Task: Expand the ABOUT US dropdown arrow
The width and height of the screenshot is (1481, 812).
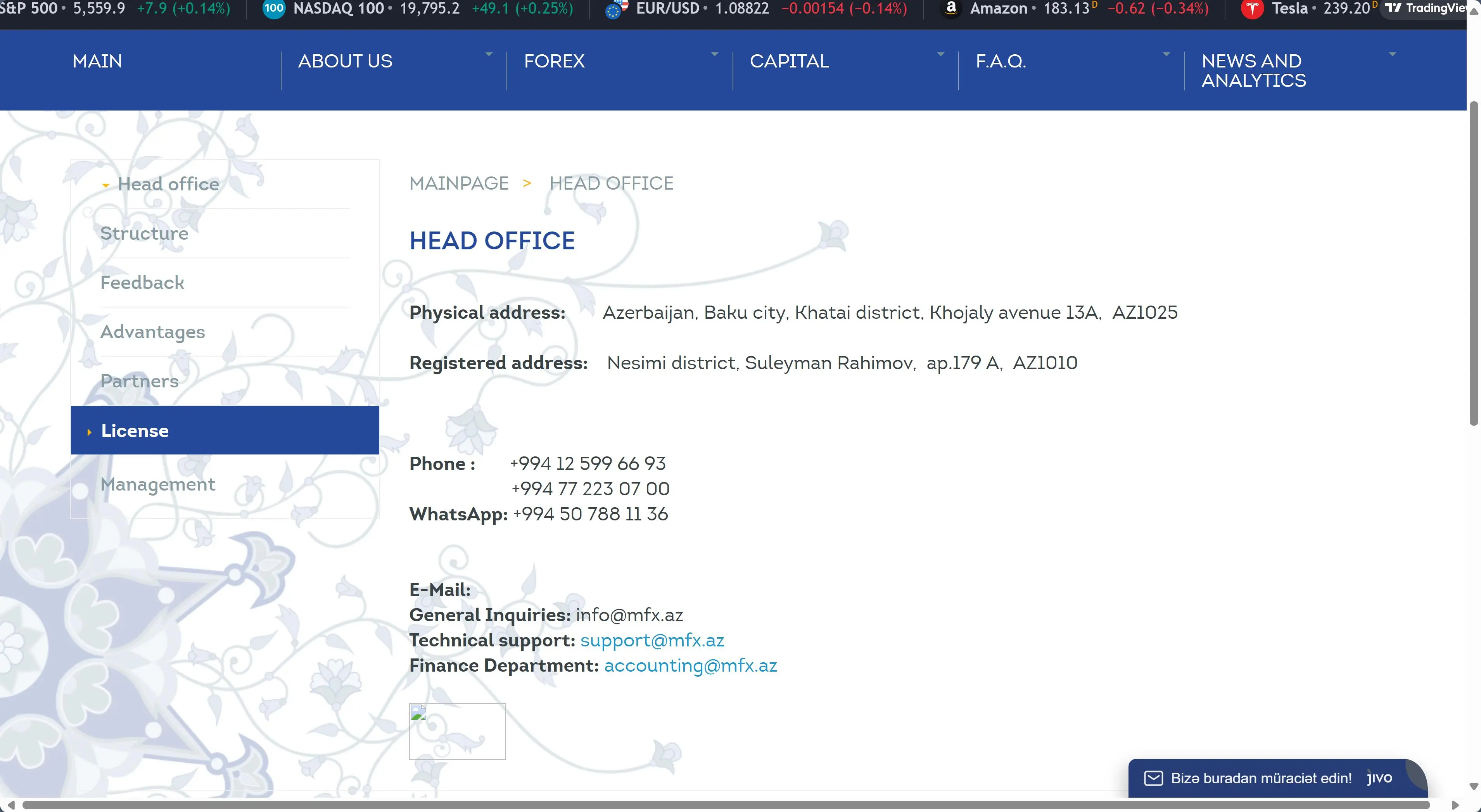Action: [x=489, y=54]
